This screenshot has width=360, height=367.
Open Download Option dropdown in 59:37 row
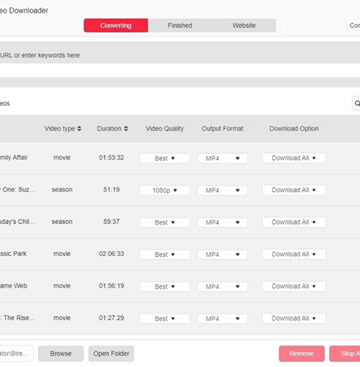pos(294,222)
